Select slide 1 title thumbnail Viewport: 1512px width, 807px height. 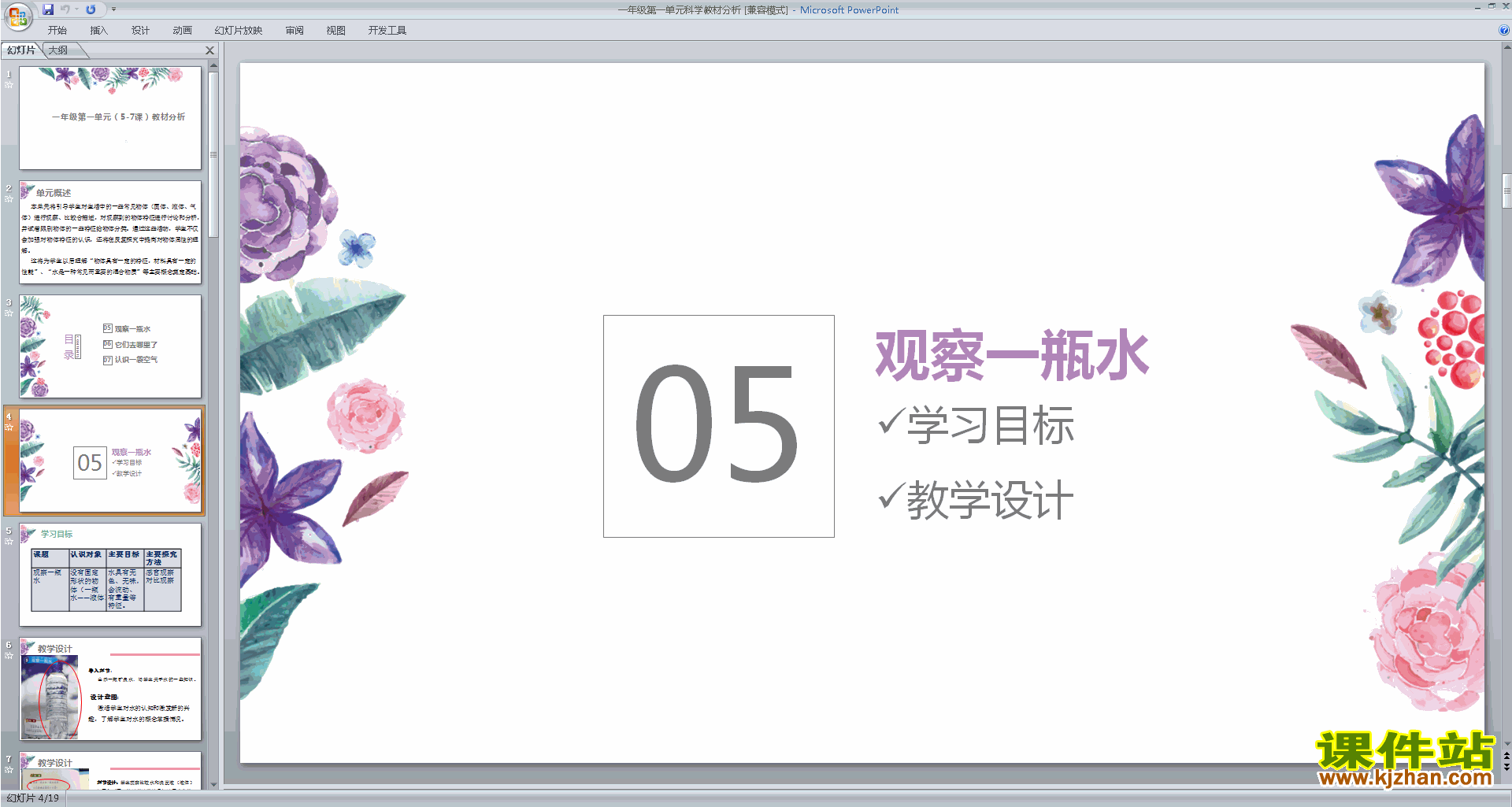(110, 118)
